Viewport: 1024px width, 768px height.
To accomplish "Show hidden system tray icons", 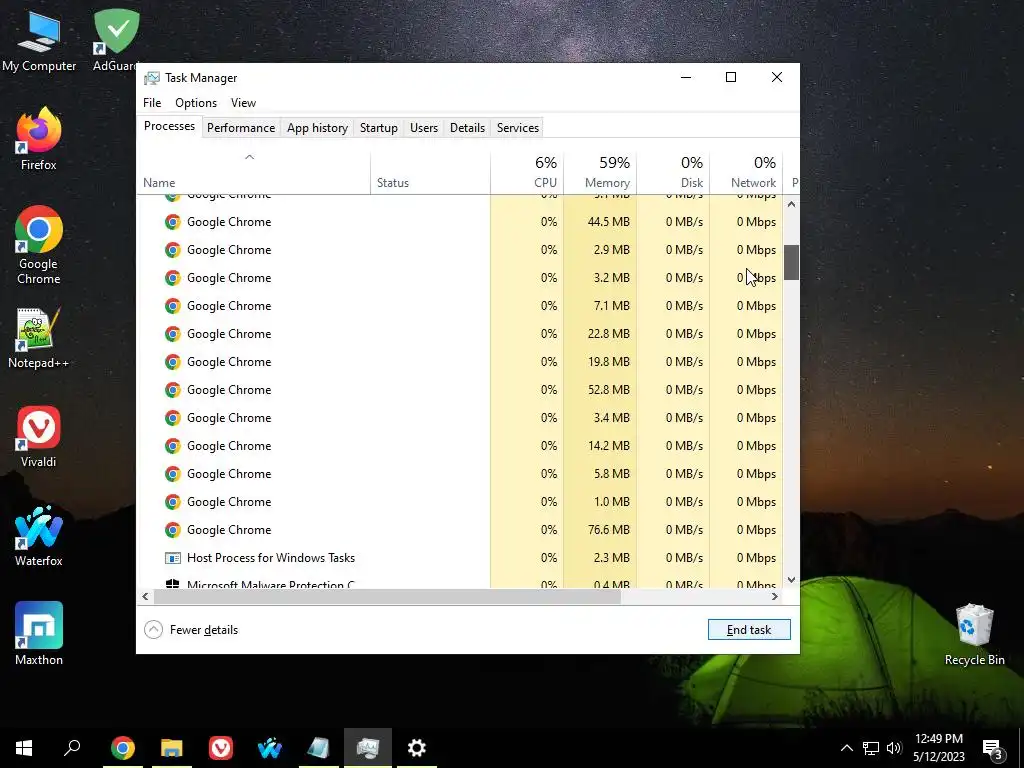I will (x=846, y=748).
